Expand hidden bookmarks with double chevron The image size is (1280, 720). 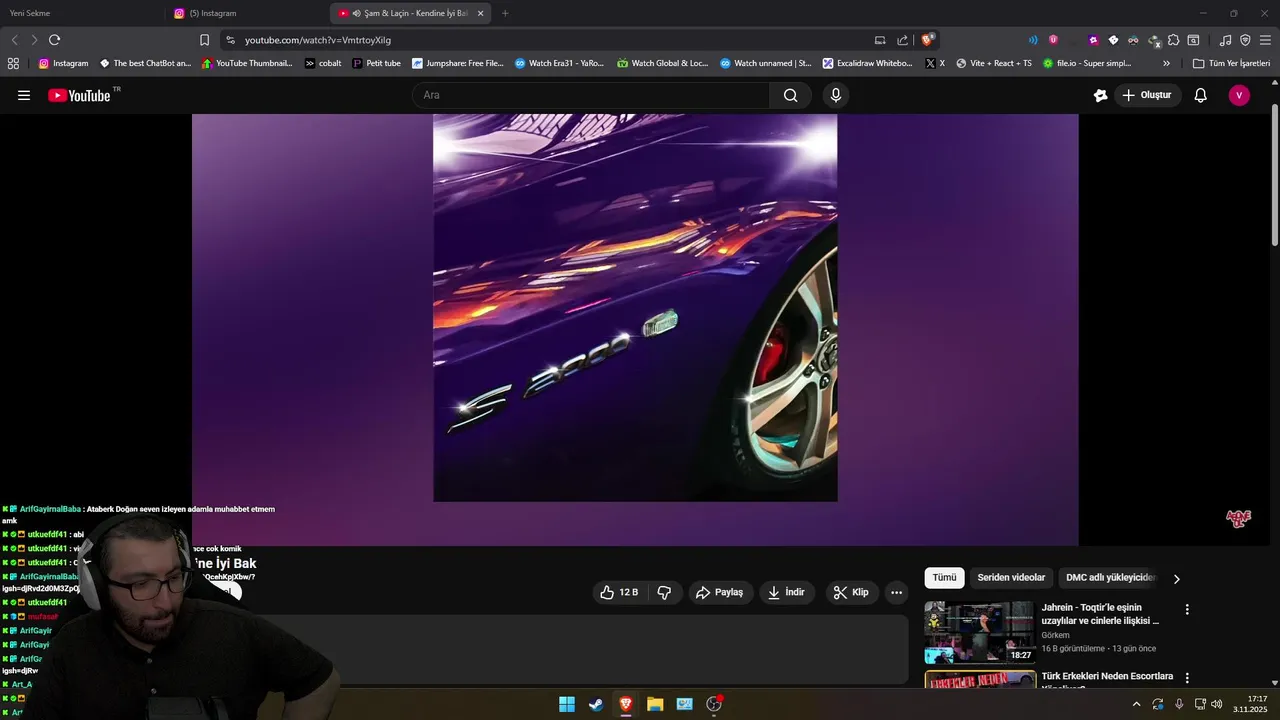coord(1167,63)
